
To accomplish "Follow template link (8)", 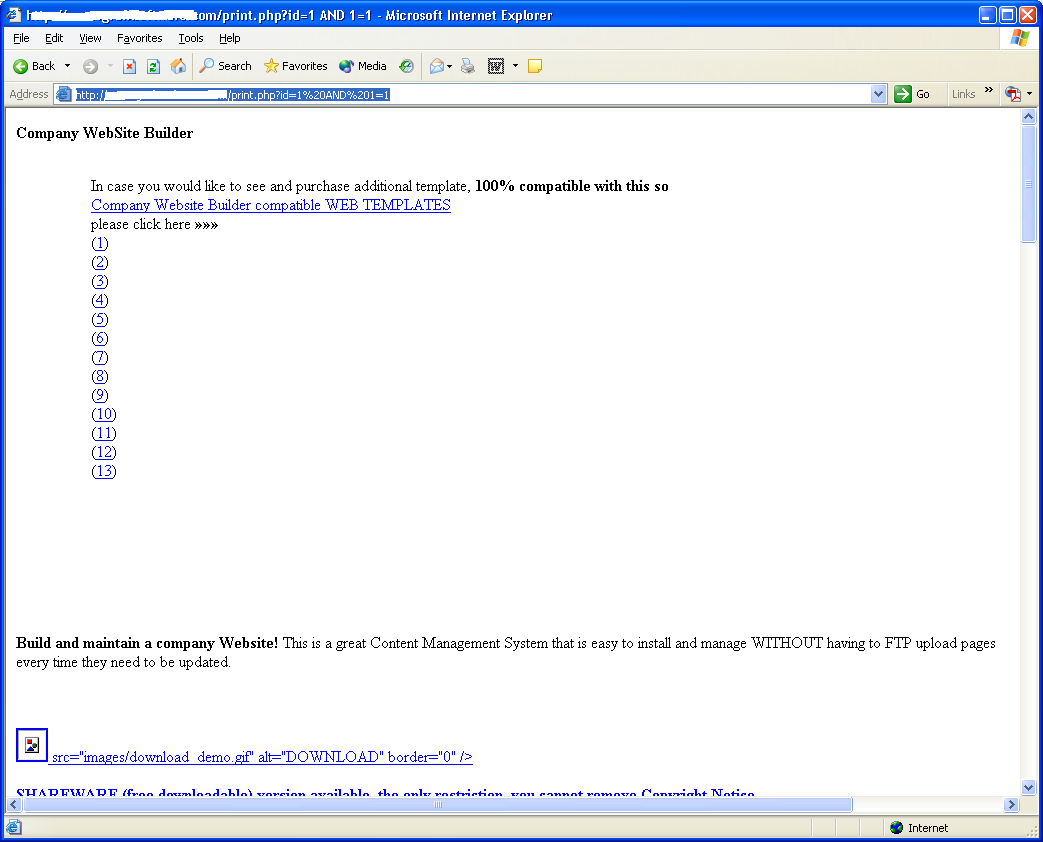I will point(100,376).
